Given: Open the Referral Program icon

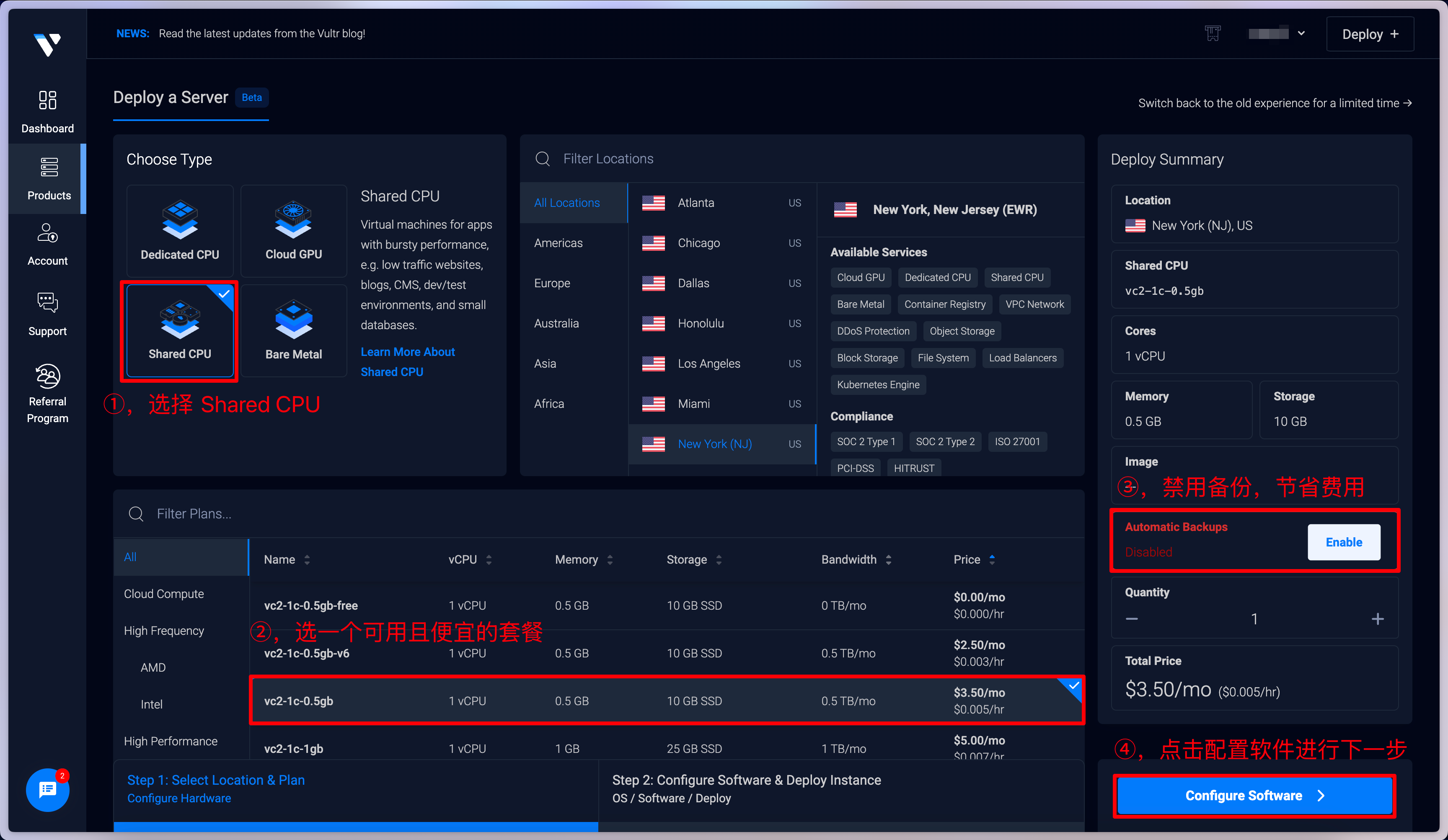Looking at the screenshot, I should pyautogui.click(x=47, y=376).
